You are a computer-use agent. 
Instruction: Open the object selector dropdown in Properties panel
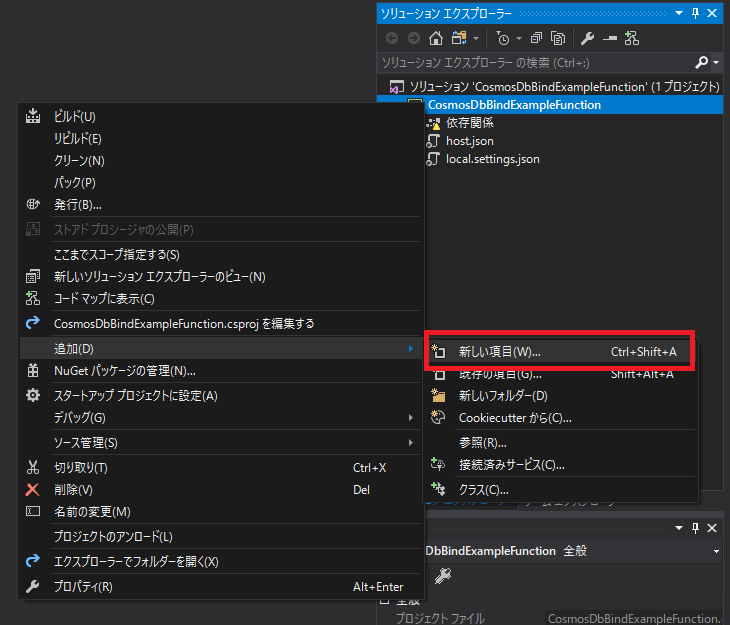pos(716,551)
